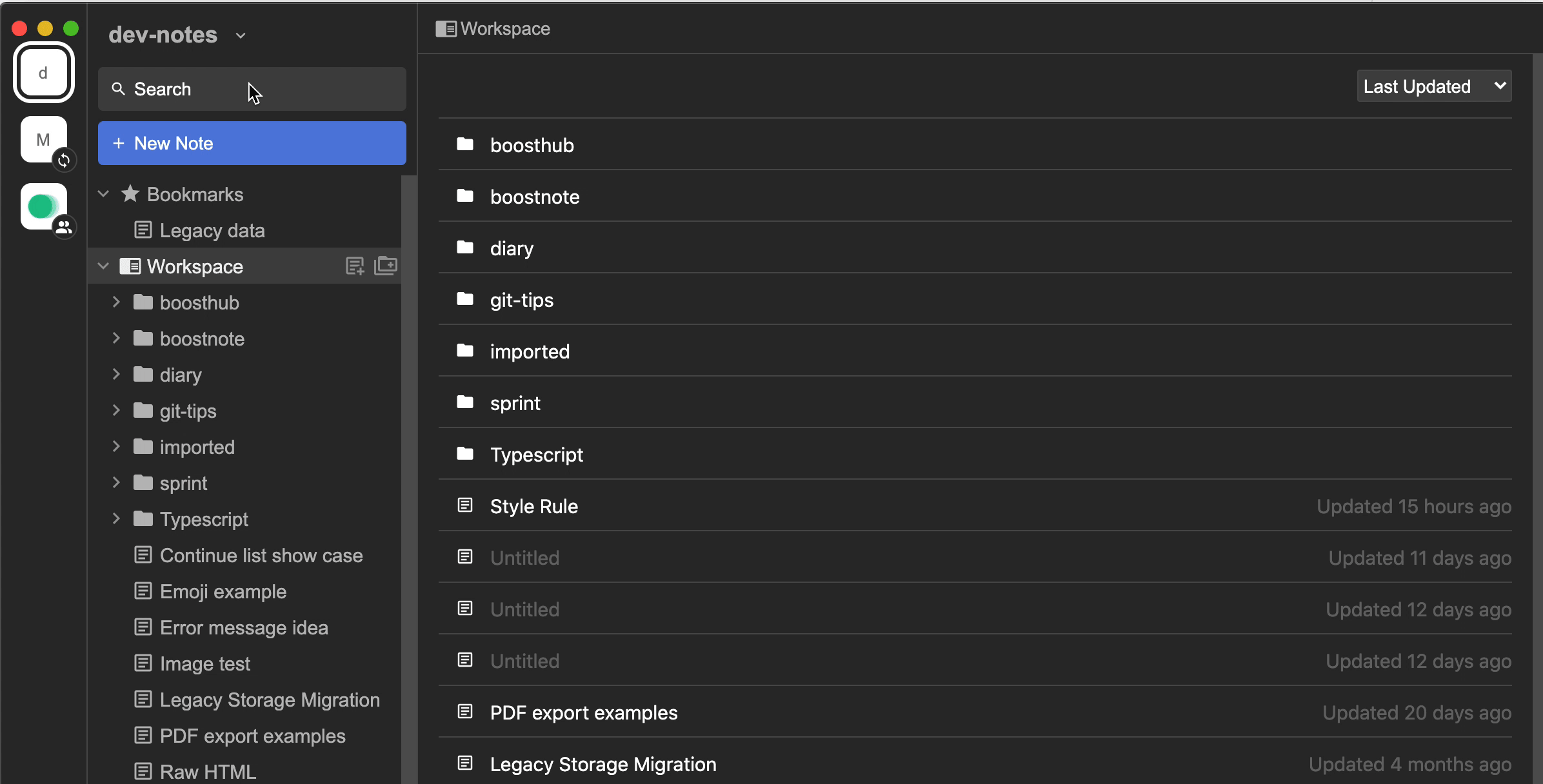Select Legacy data bookmark in sidebar
The width and height of the screenshot is (1543, 784).
pyautogui.click(x=212, y=230)
